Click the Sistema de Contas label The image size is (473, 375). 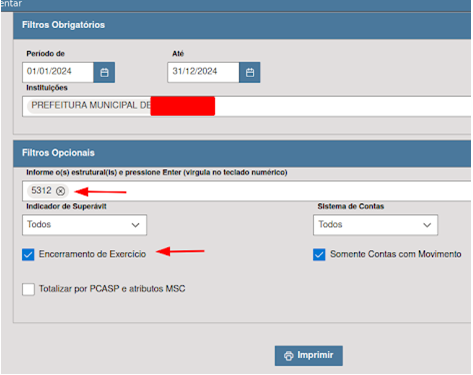click(351, 206)
